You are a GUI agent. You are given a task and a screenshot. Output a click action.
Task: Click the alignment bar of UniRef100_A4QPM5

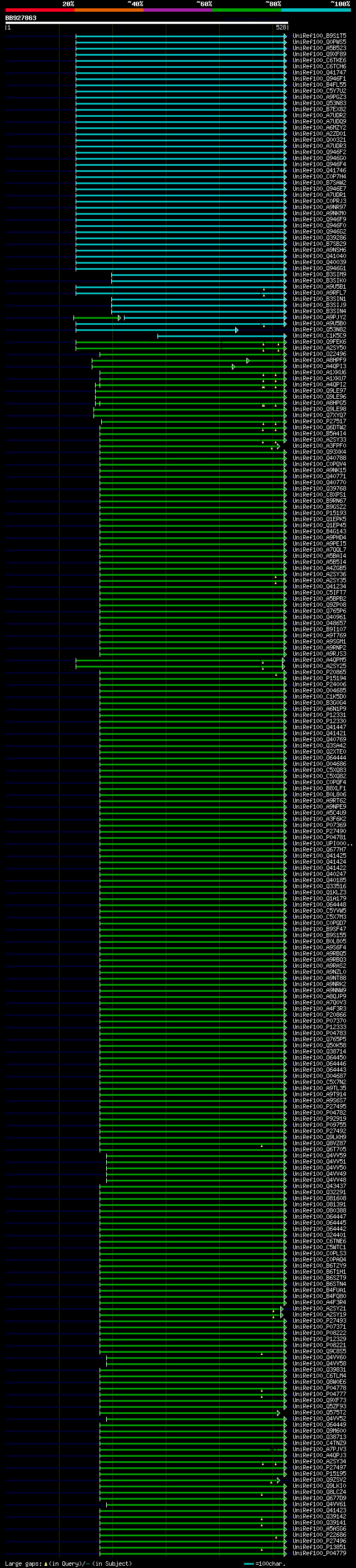pyautogui.click(x=180, y=660)
